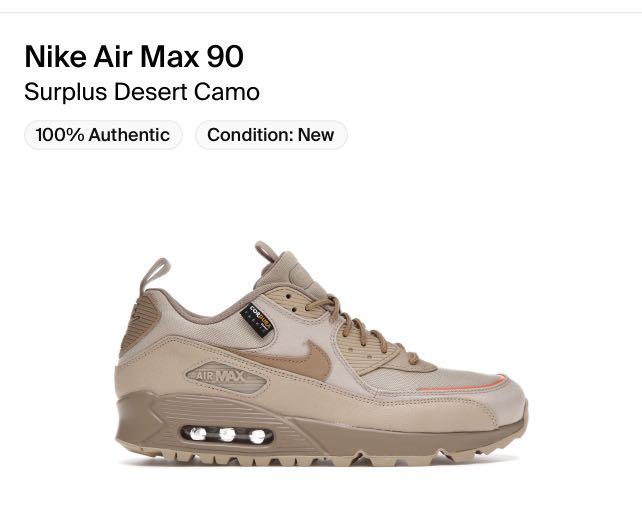Click the word "Camo" in the subtitle
Viewport: 642px width, 506px height.
pos(226,92)
